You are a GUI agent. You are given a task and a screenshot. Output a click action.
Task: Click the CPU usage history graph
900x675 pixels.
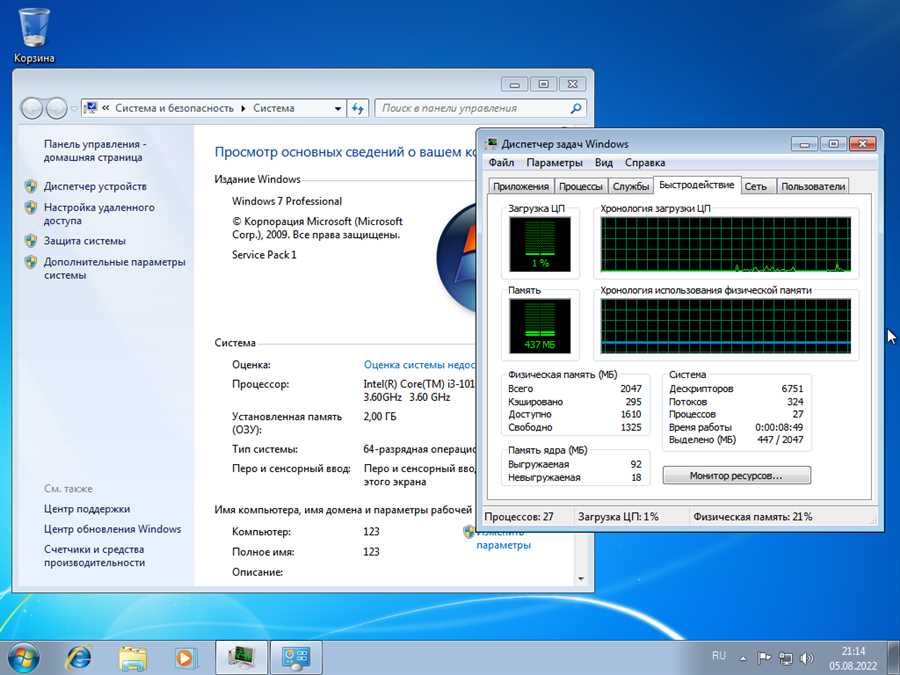726,244
